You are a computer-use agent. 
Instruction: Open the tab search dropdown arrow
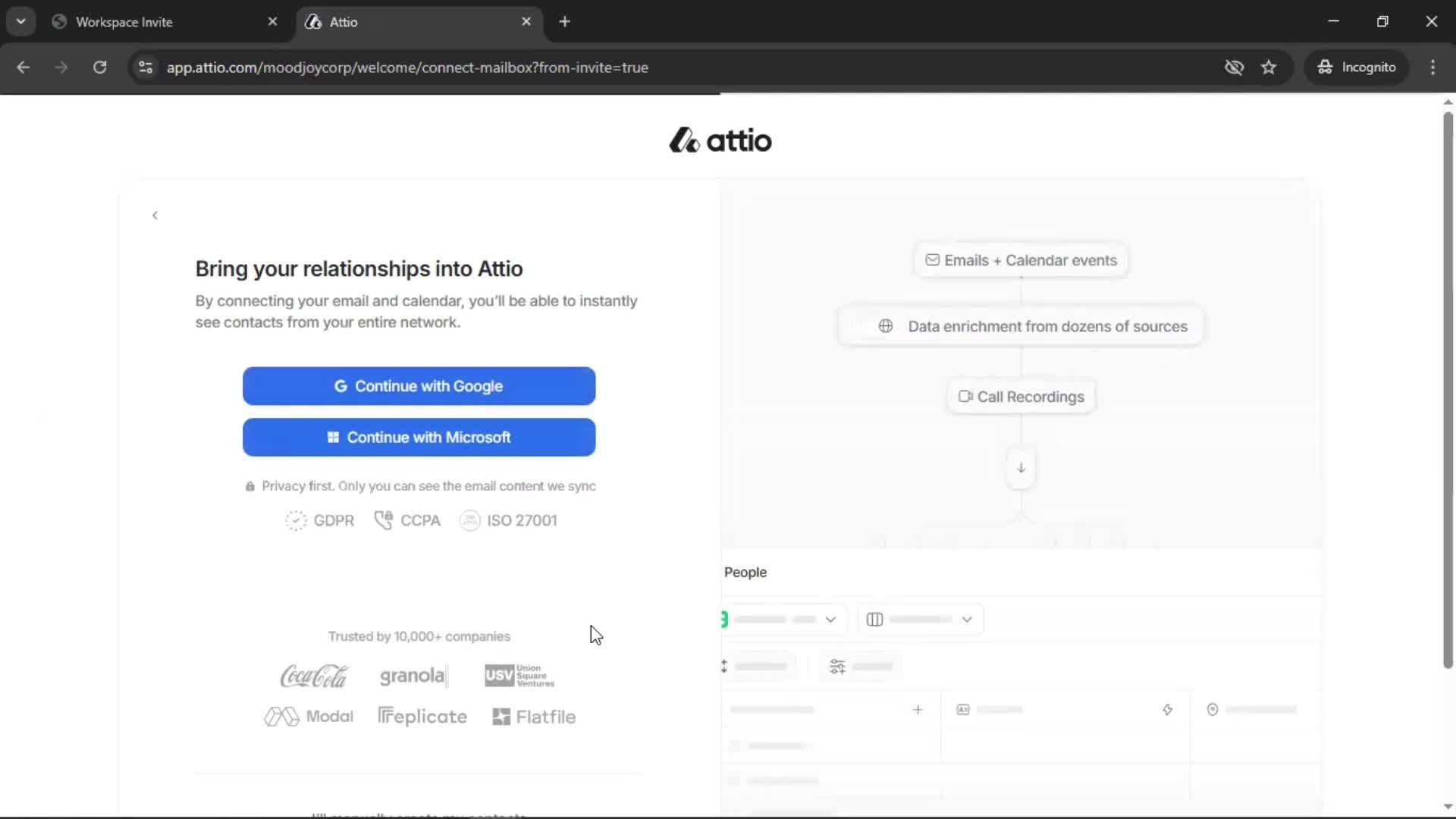coord(21,21)
